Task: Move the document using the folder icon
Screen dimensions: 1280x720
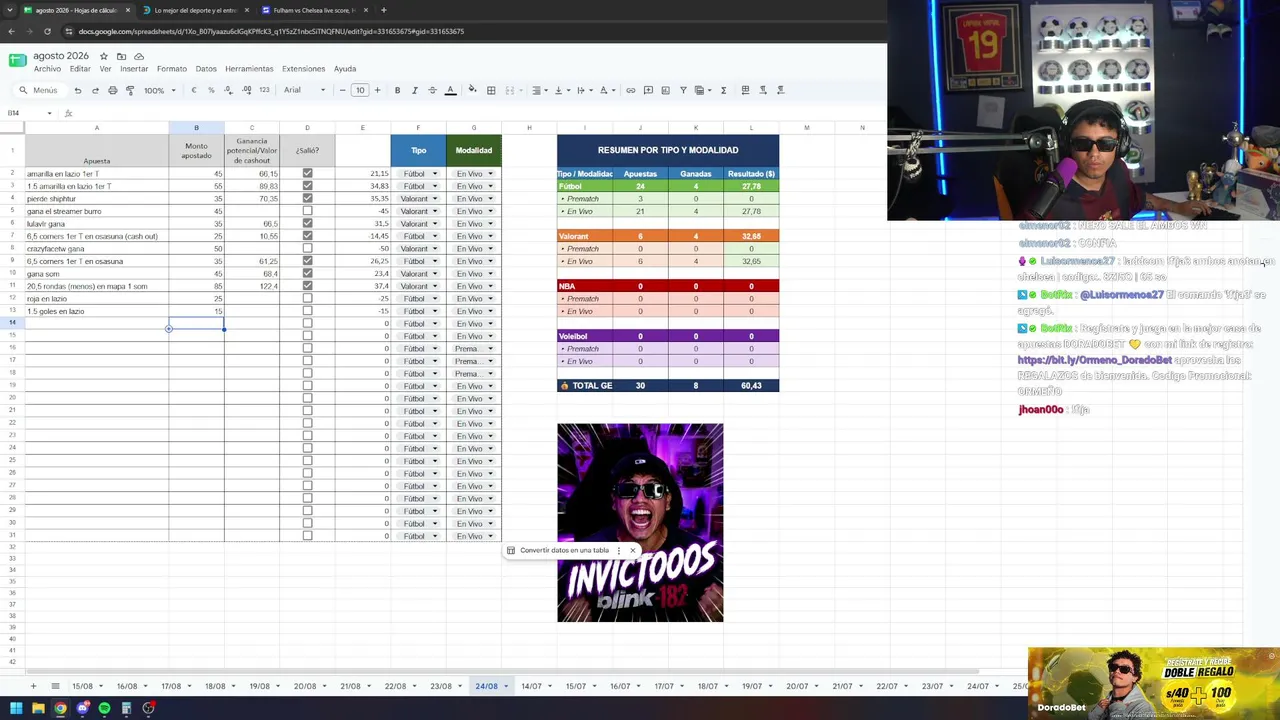Action: pyautogui.click(x=121, y=56)
